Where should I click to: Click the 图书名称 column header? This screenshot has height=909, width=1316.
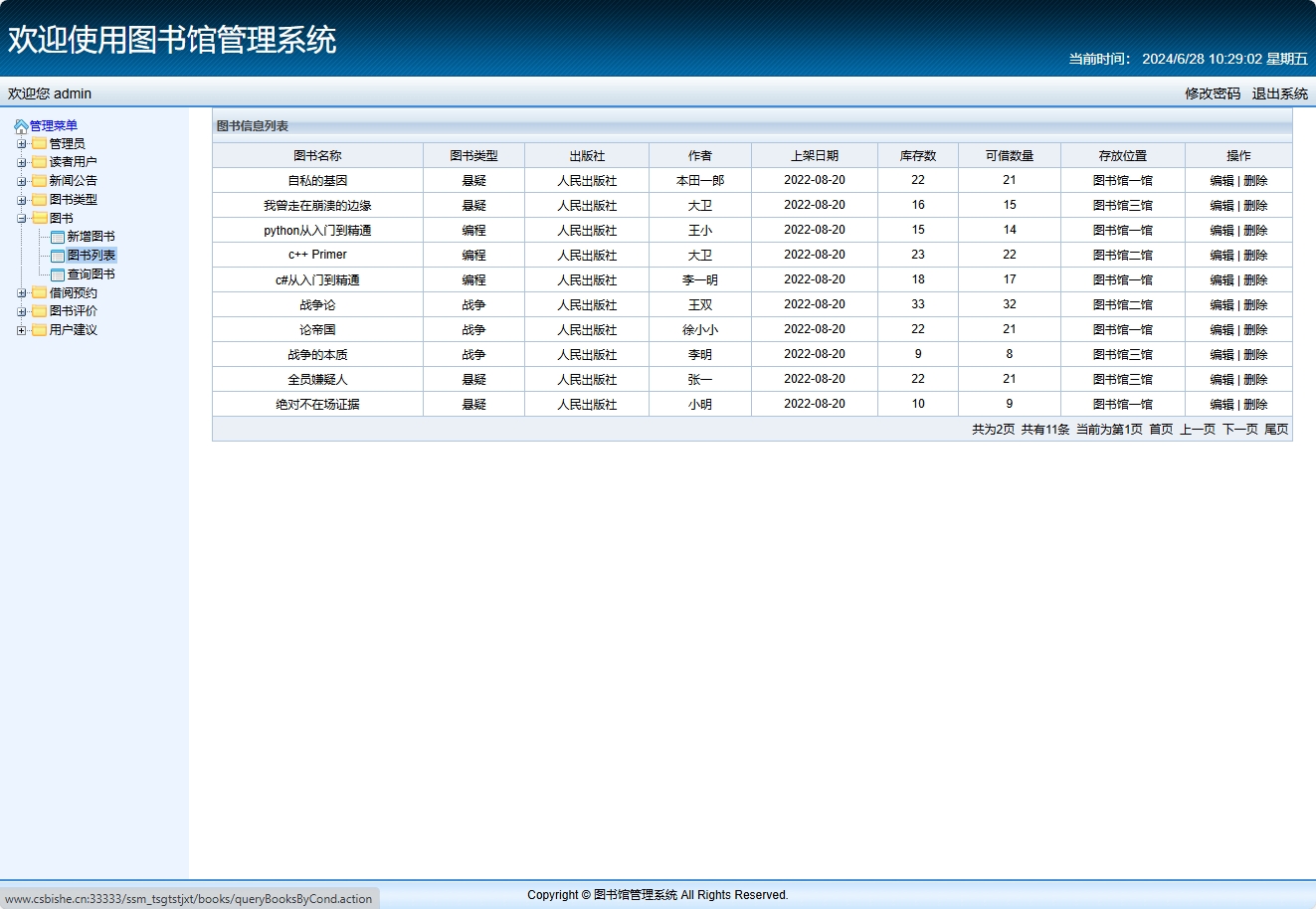(317, 156)
